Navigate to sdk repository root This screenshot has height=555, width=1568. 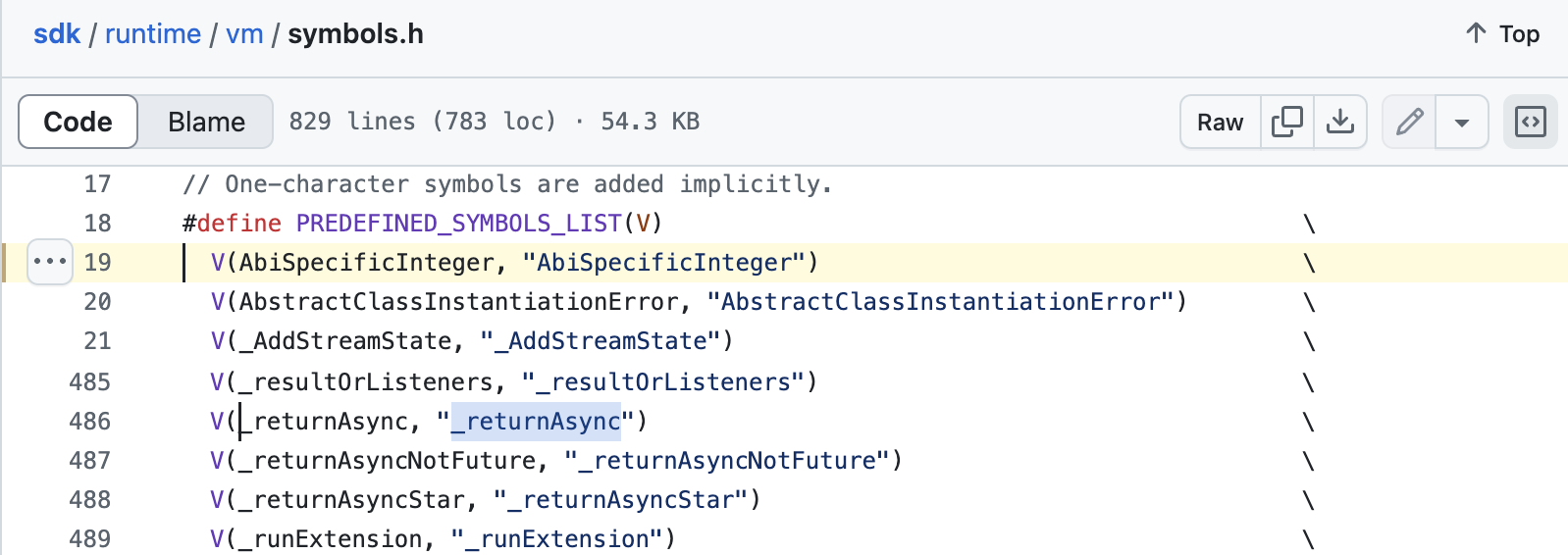coord(57,34)
